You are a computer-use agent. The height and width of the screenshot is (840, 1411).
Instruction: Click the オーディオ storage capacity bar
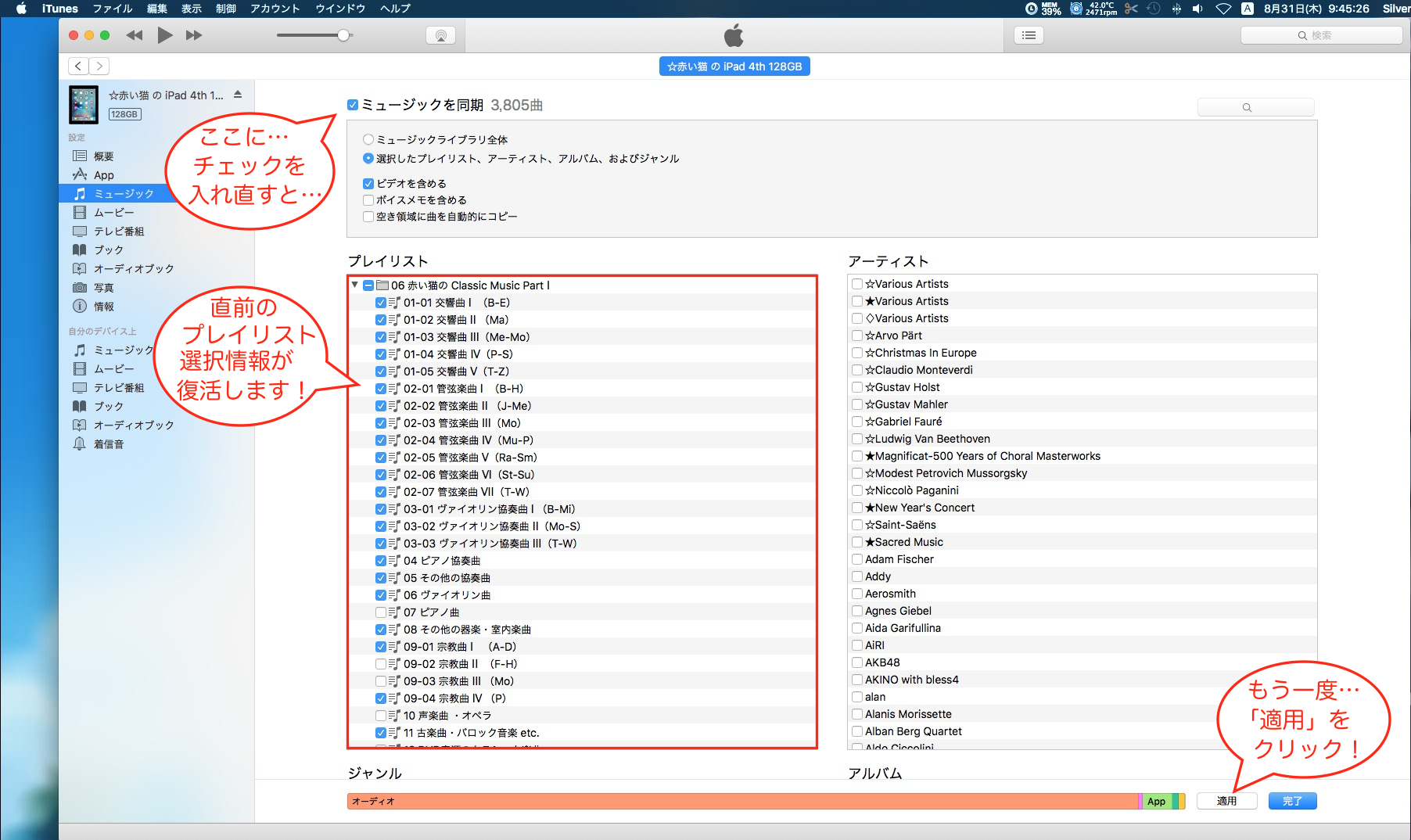coord(743,801)
